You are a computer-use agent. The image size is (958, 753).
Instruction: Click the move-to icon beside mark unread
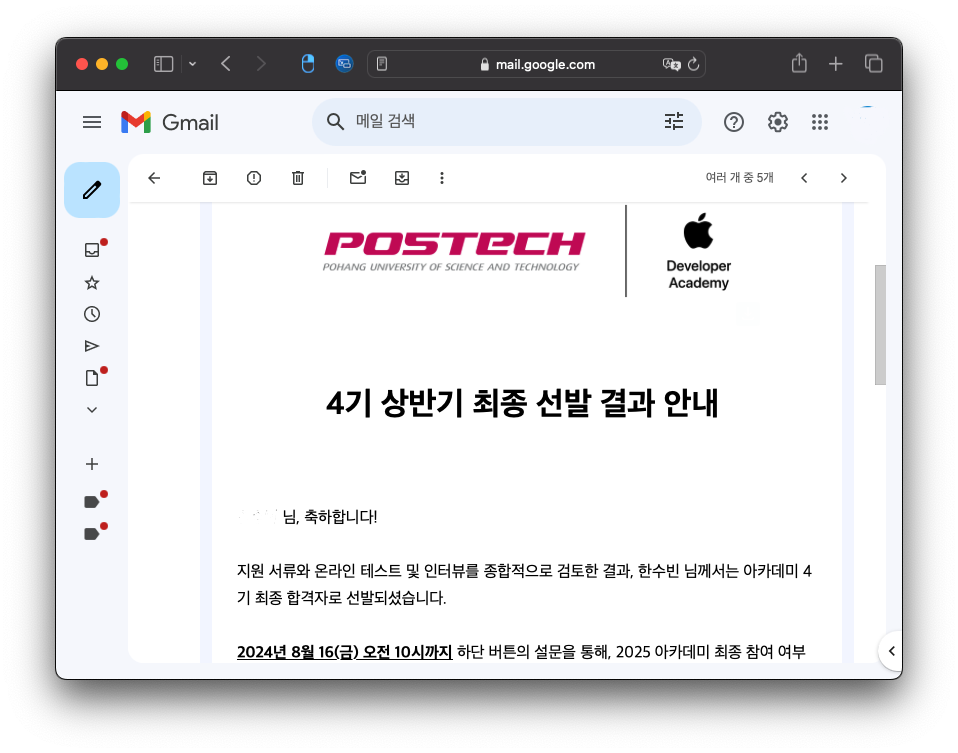pos(401,178)
